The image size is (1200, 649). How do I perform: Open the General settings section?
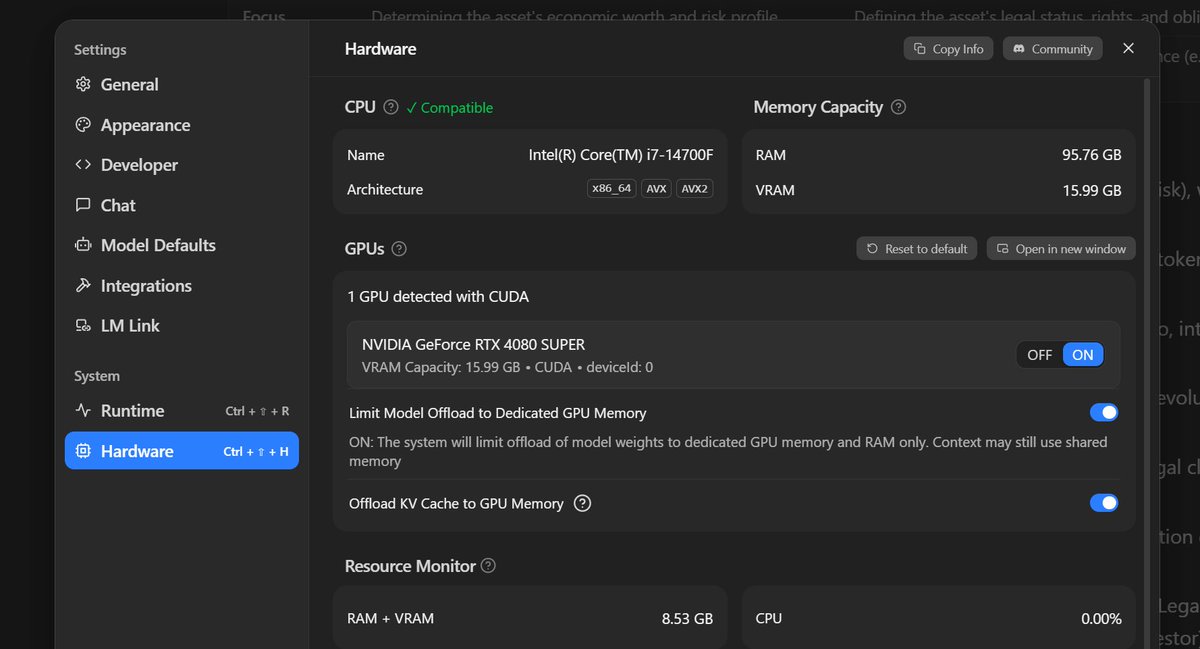pyautogui.click(x=181, y=85)
